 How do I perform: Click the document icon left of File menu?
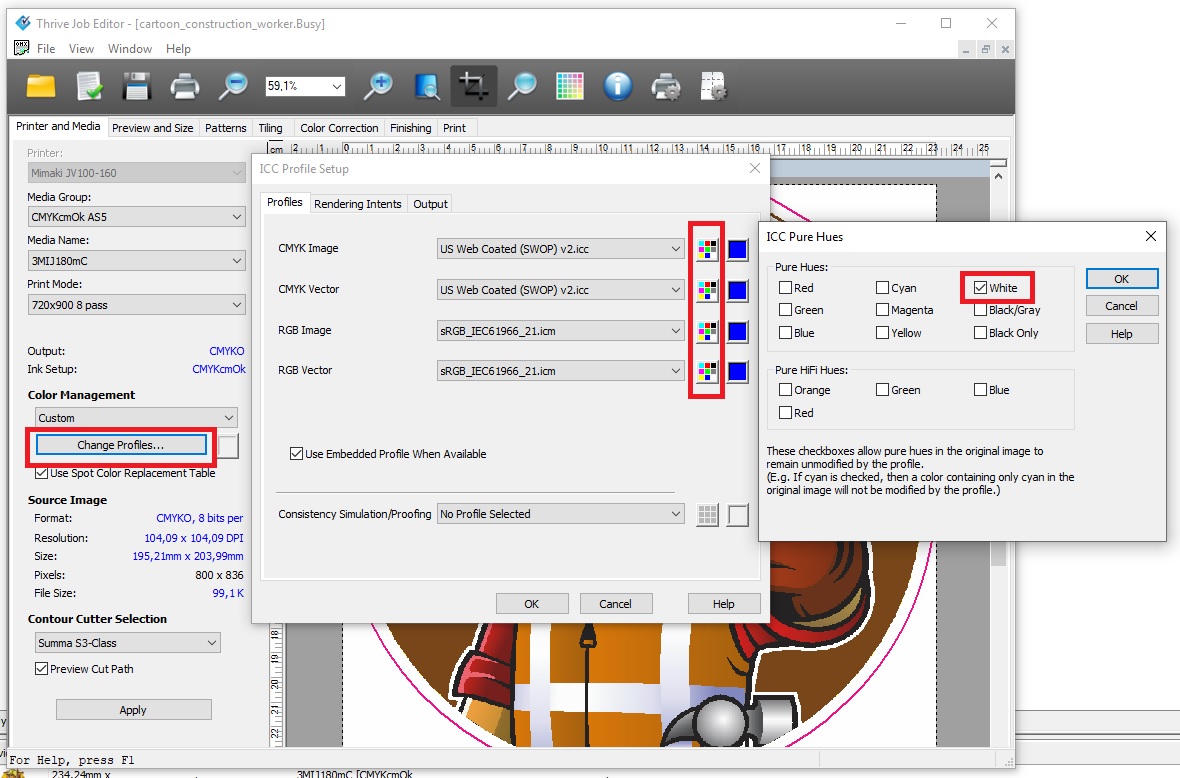[x=21, y=48]
